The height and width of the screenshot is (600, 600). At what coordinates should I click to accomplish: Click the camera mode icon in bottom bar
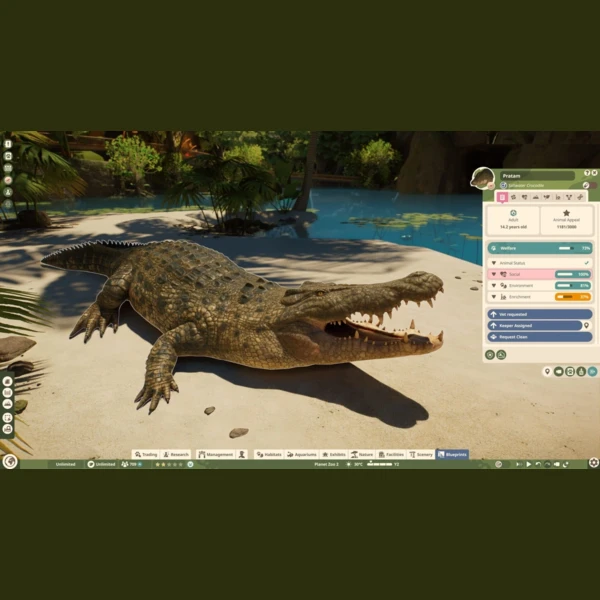557,464
